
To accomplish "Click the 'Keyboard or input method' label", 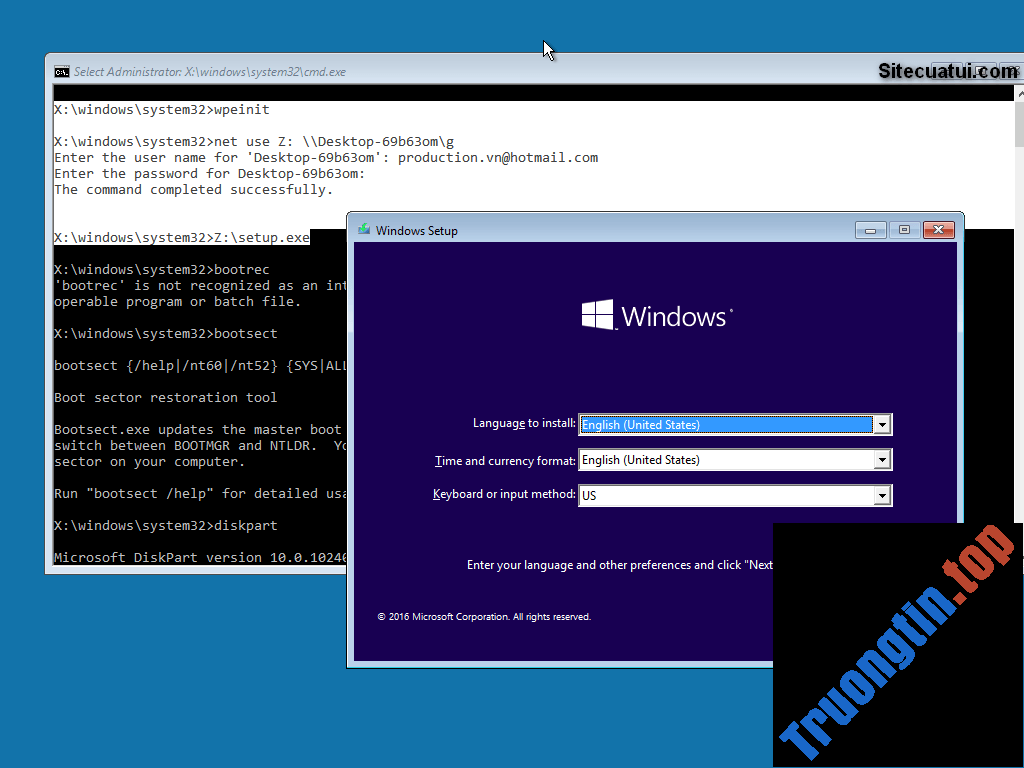I will (504, 495).
